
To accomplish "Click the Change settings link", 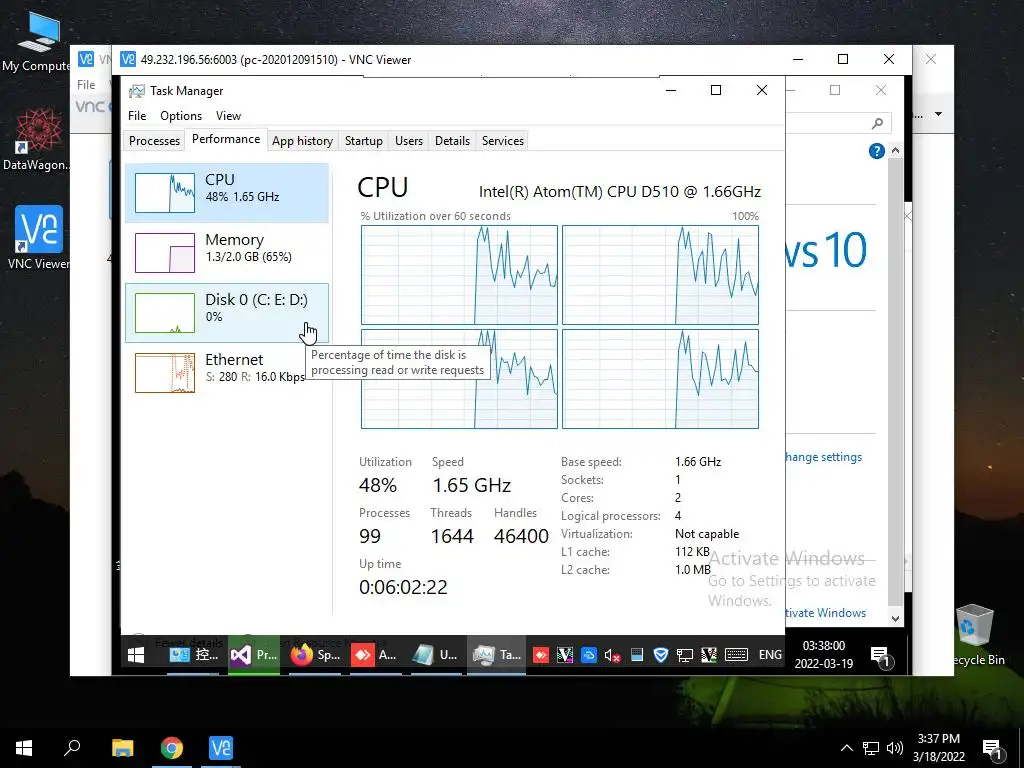I will (824, 457).
